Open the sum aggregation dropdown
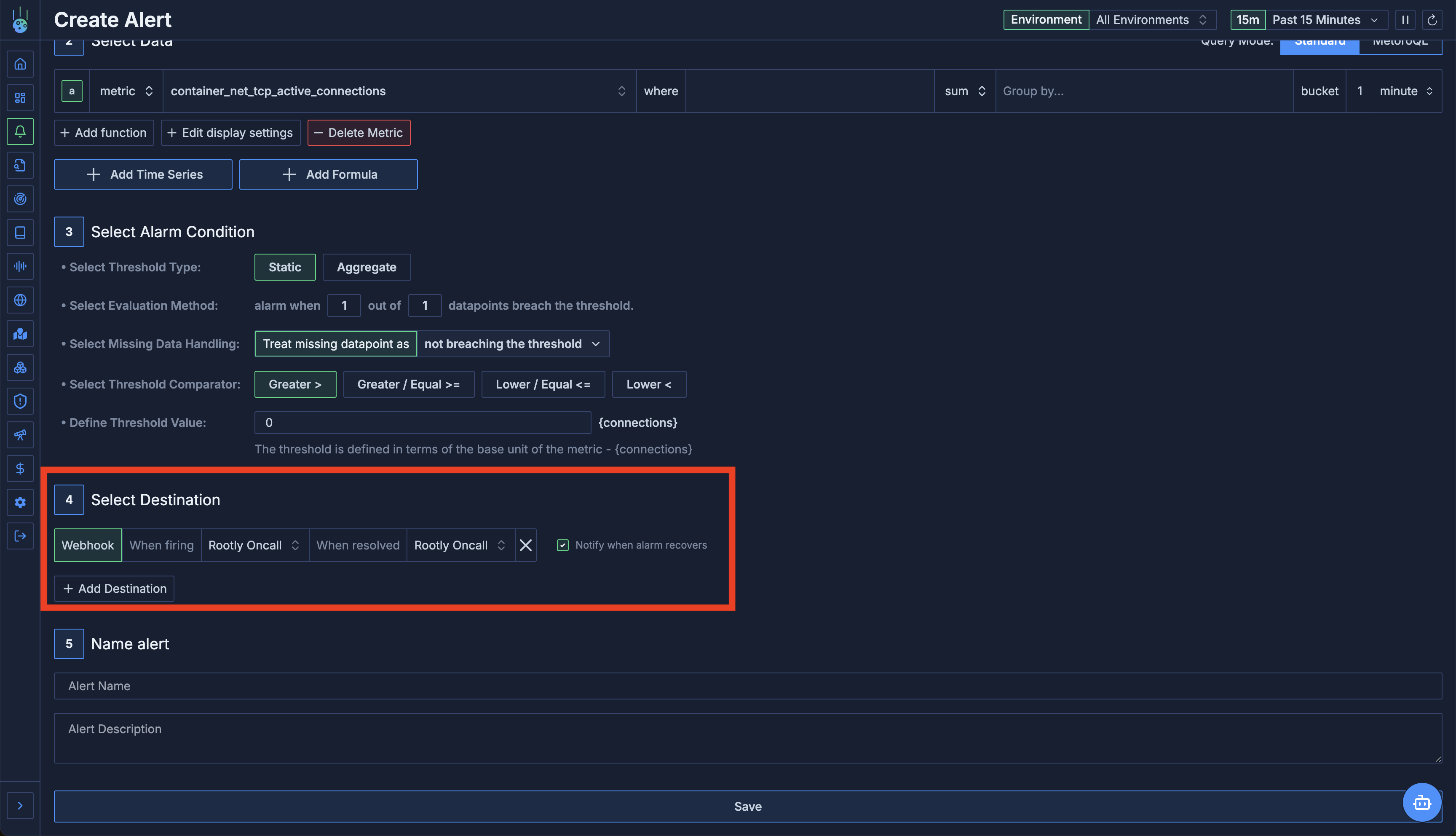Image resolution: width=1456 pixels, height=836 pixels. pos(964,91)
